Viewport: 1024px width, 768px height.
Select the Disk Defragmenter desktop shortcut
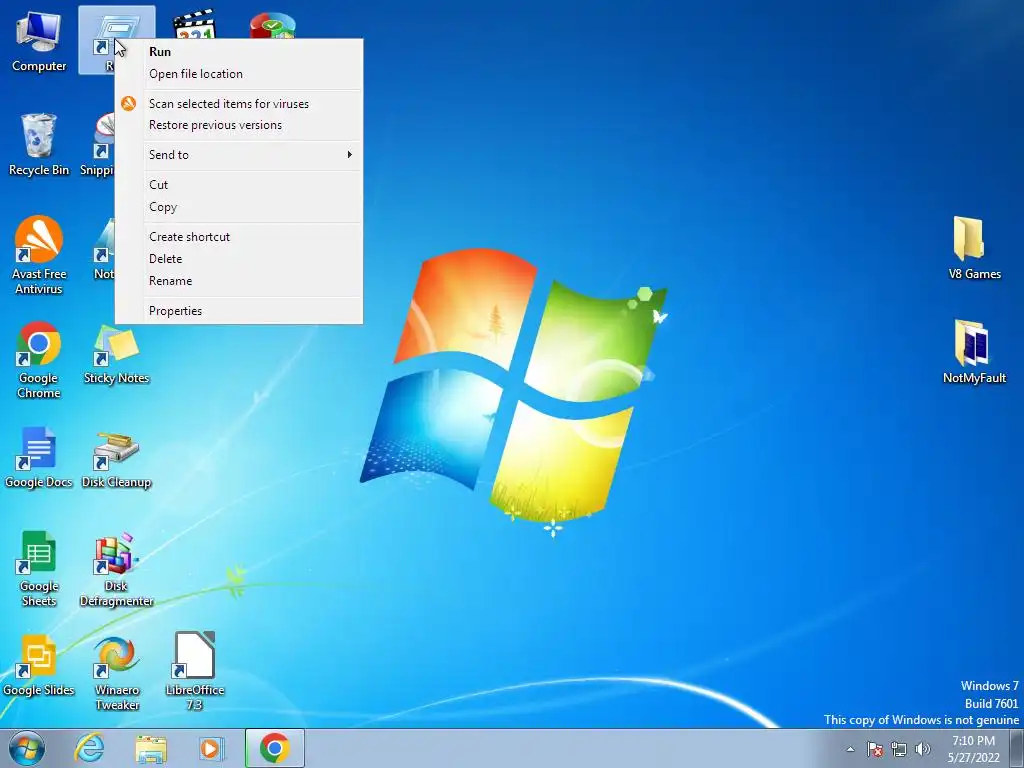(116, 569)
